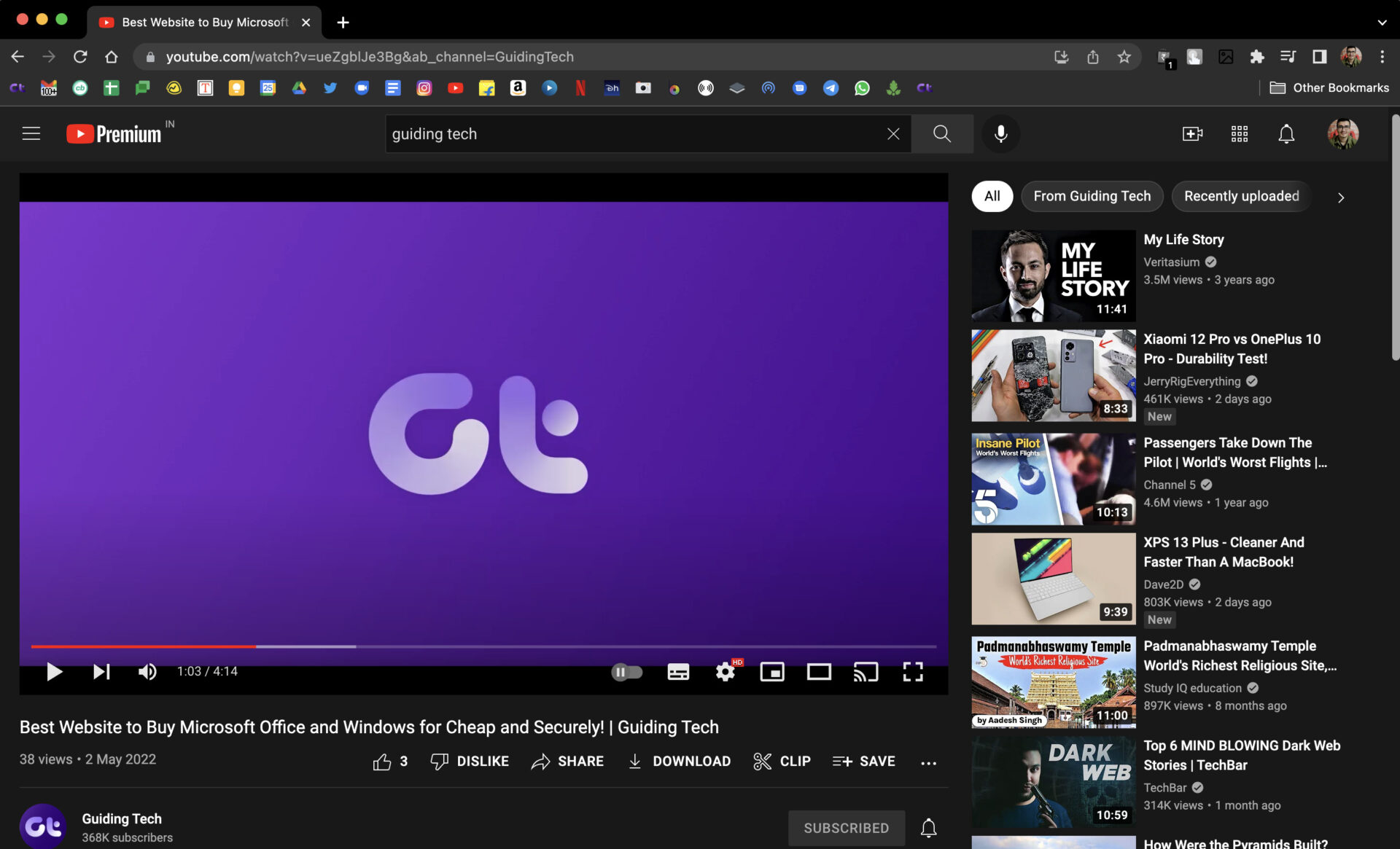Screen dimensions: 1400x849
Task: Toggle subtitles/closed captions
Action: [678, 671]
